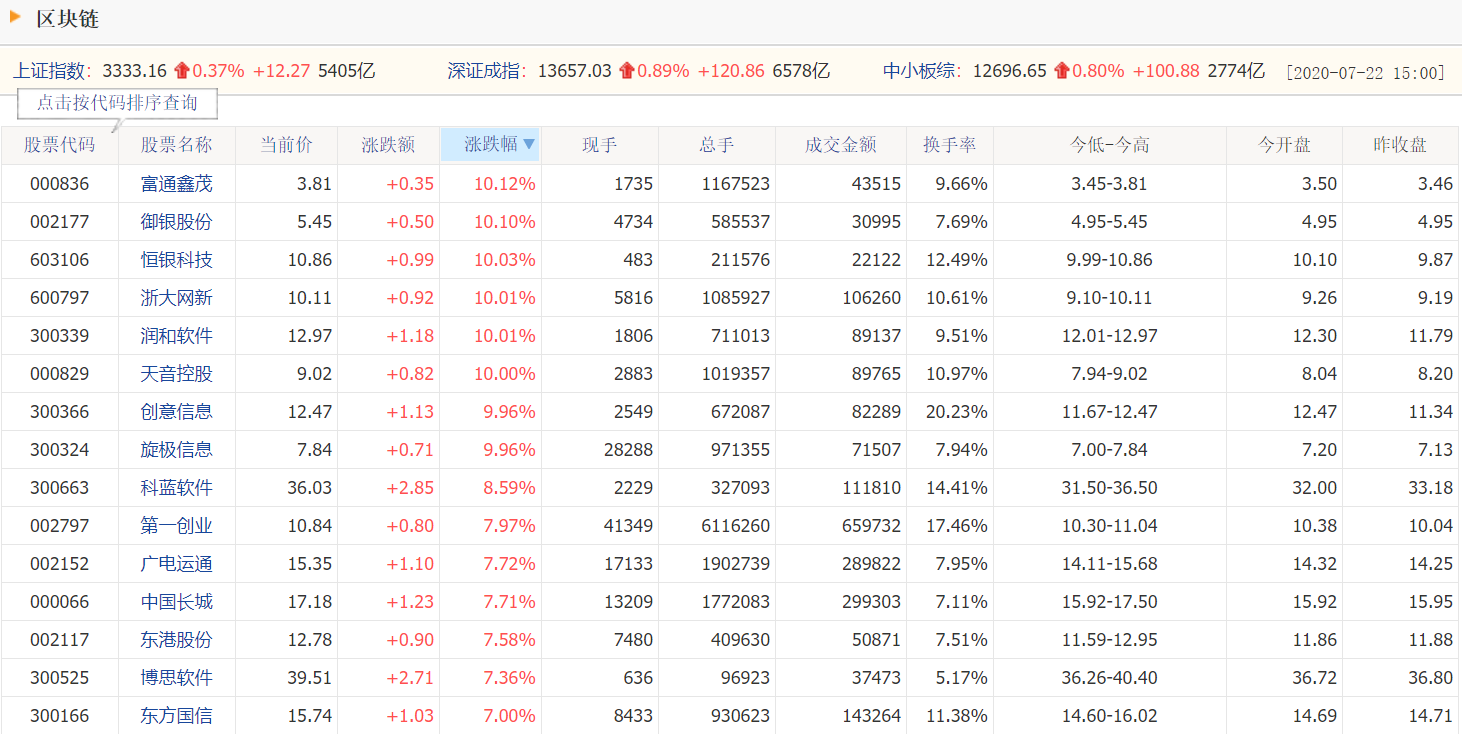The height and width of the screenshot is (734, 1462).
Task: Click previous close 36.80 for 博思软件
Action: click(1430, 678)
